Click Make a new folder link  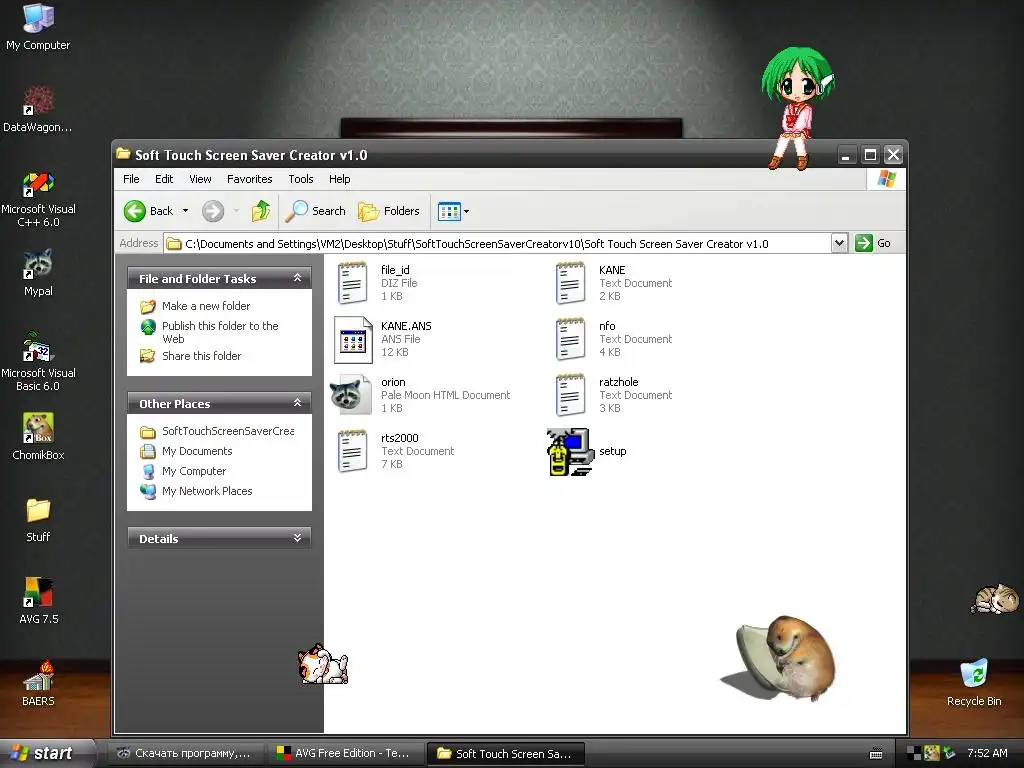[206, 306]
